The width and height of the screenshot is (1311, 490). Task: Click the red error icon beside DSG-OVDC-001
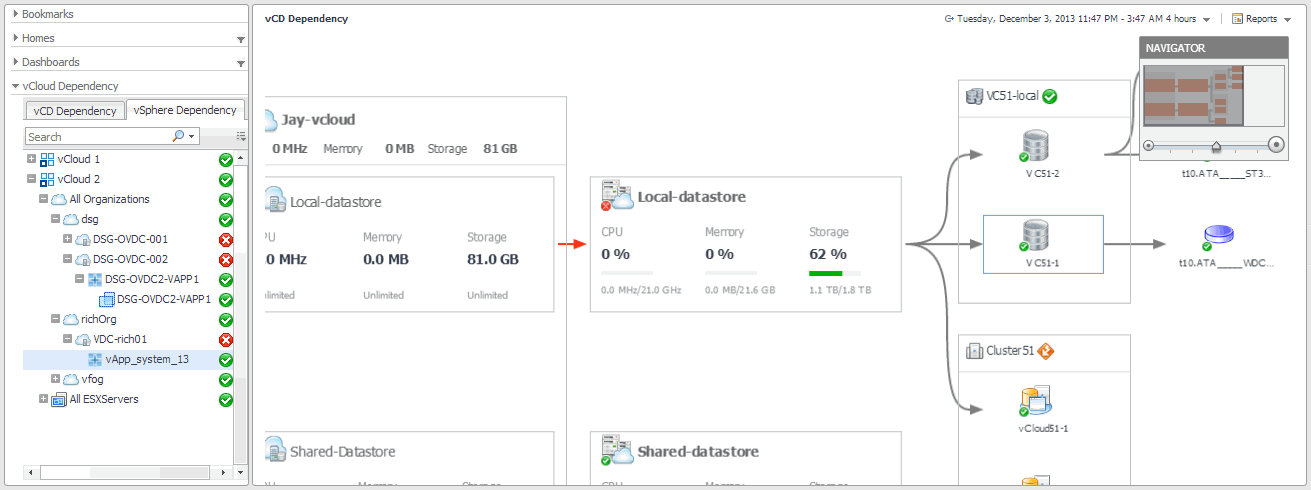(x=226, y=239)
